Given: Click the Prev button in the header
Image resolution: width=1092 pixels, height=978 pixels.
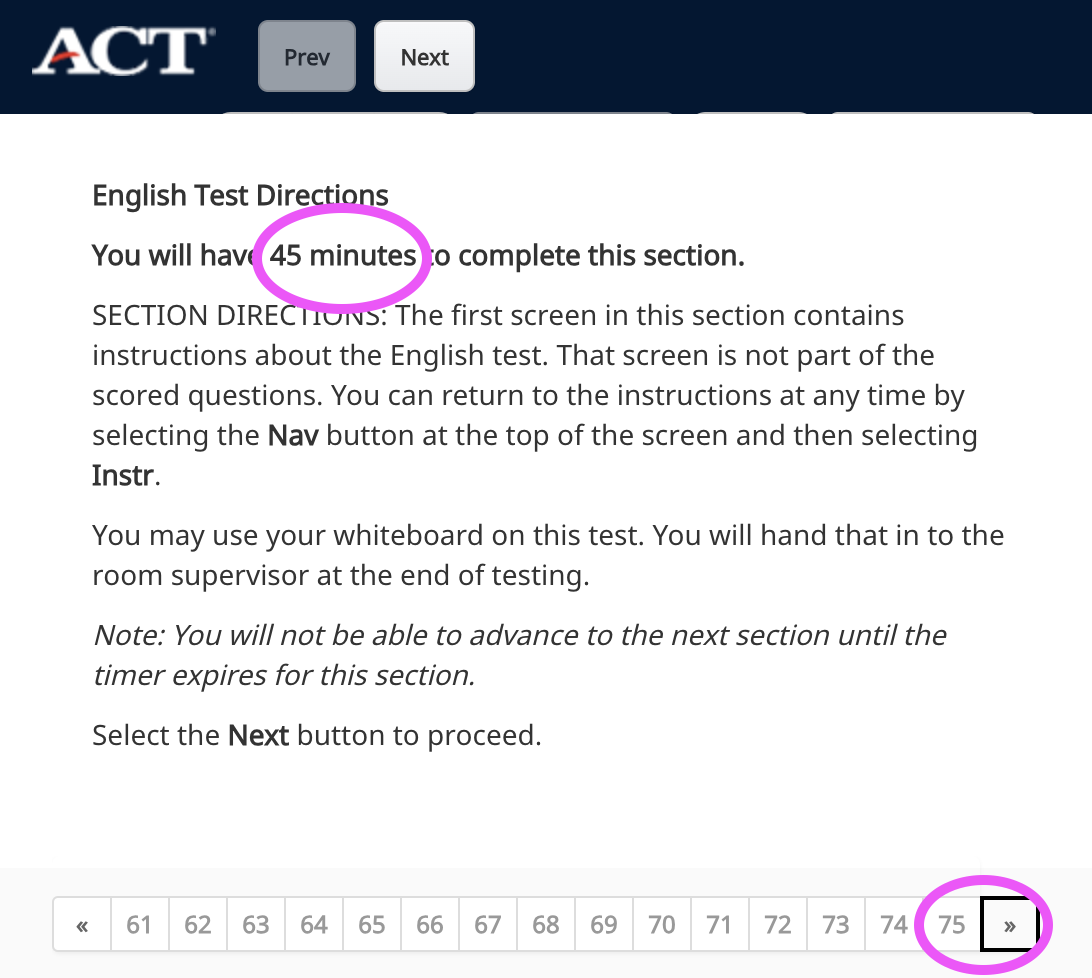Looking at the screenshot, I should pyautogui.click(x=306, y=57).
